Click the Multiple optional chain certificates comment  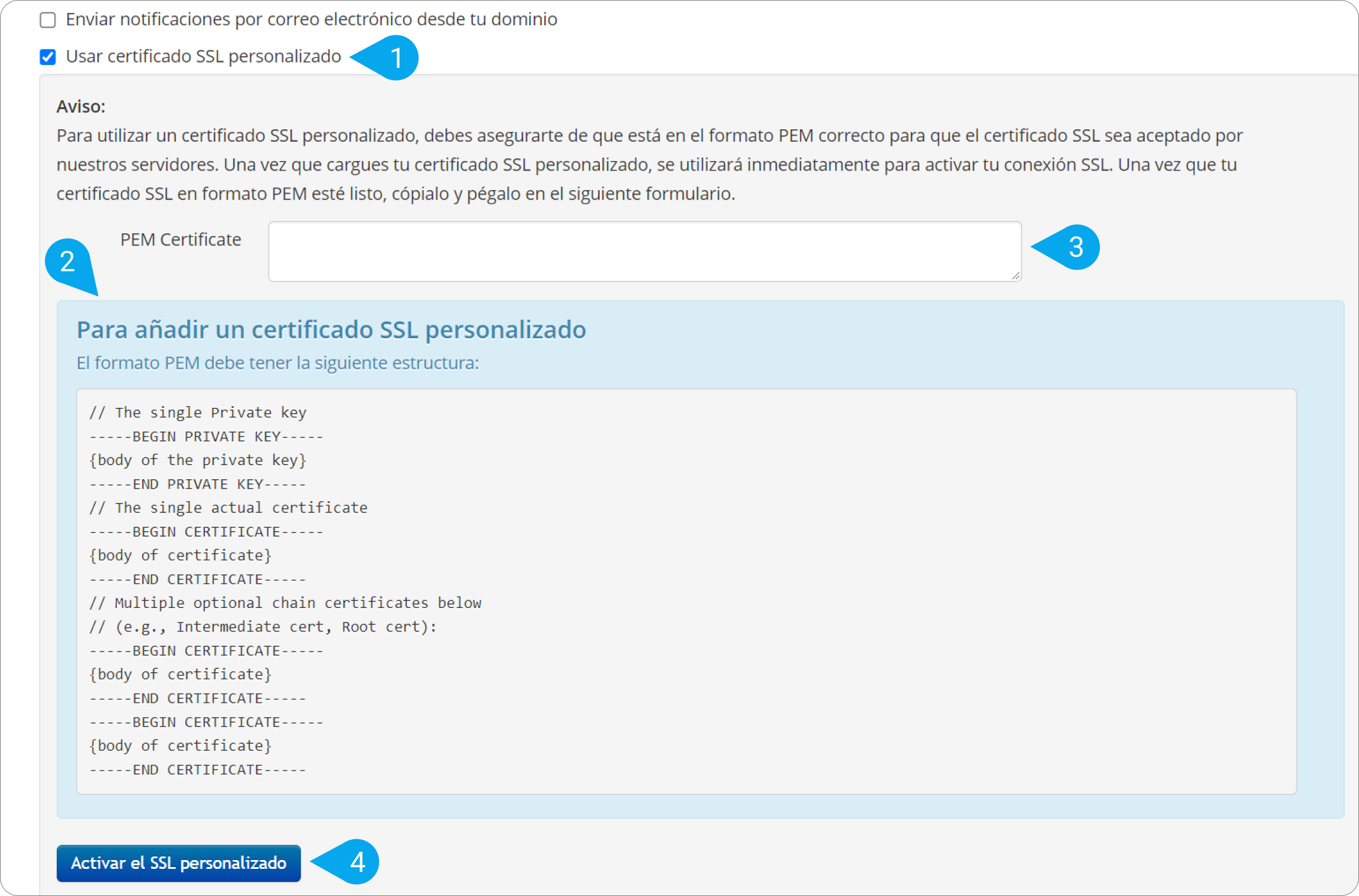tap(285, 603)
